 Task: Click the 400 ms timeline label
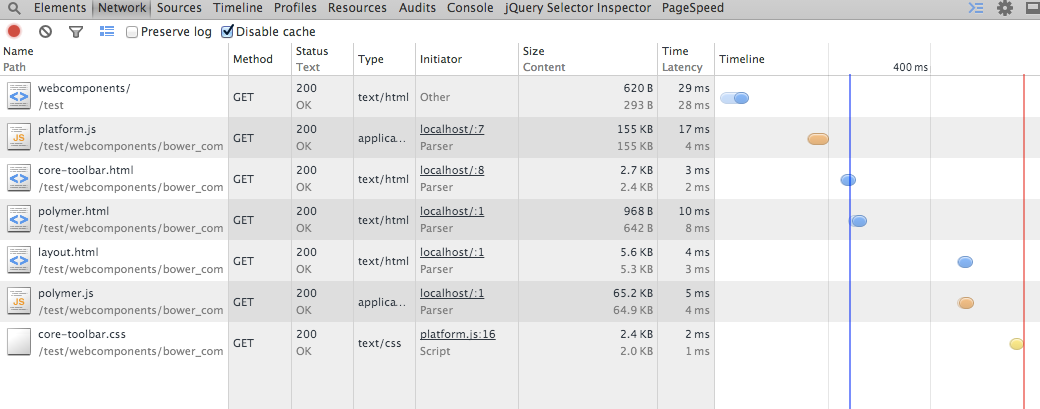tap(911, 67)
